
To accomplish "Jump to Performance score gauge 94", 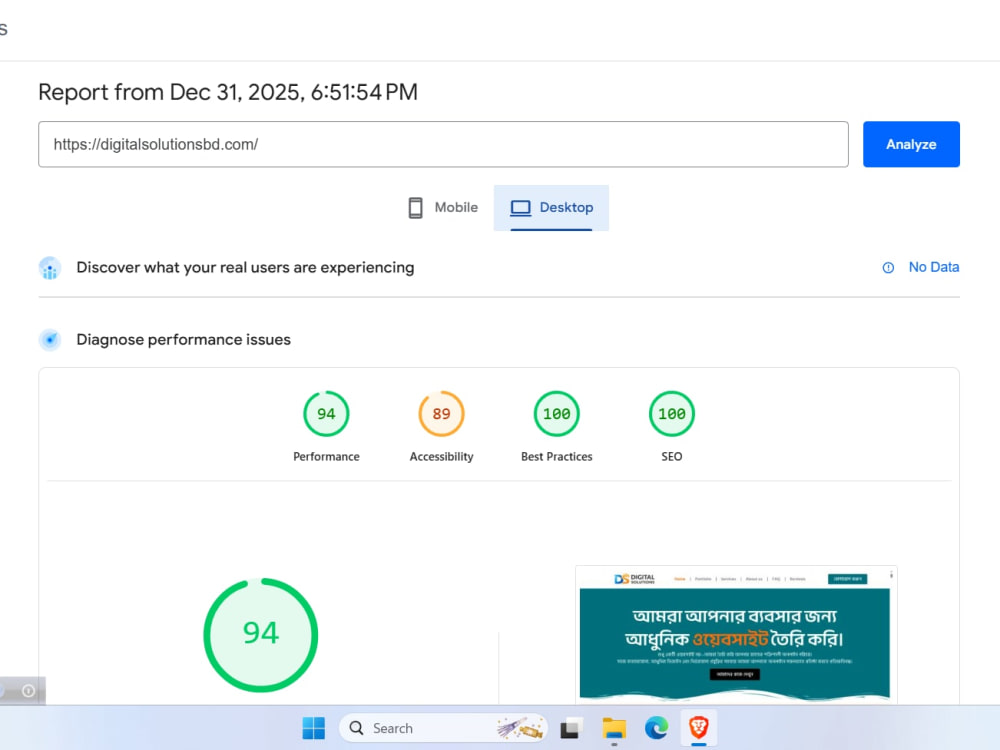I will (x=326, y=413).
